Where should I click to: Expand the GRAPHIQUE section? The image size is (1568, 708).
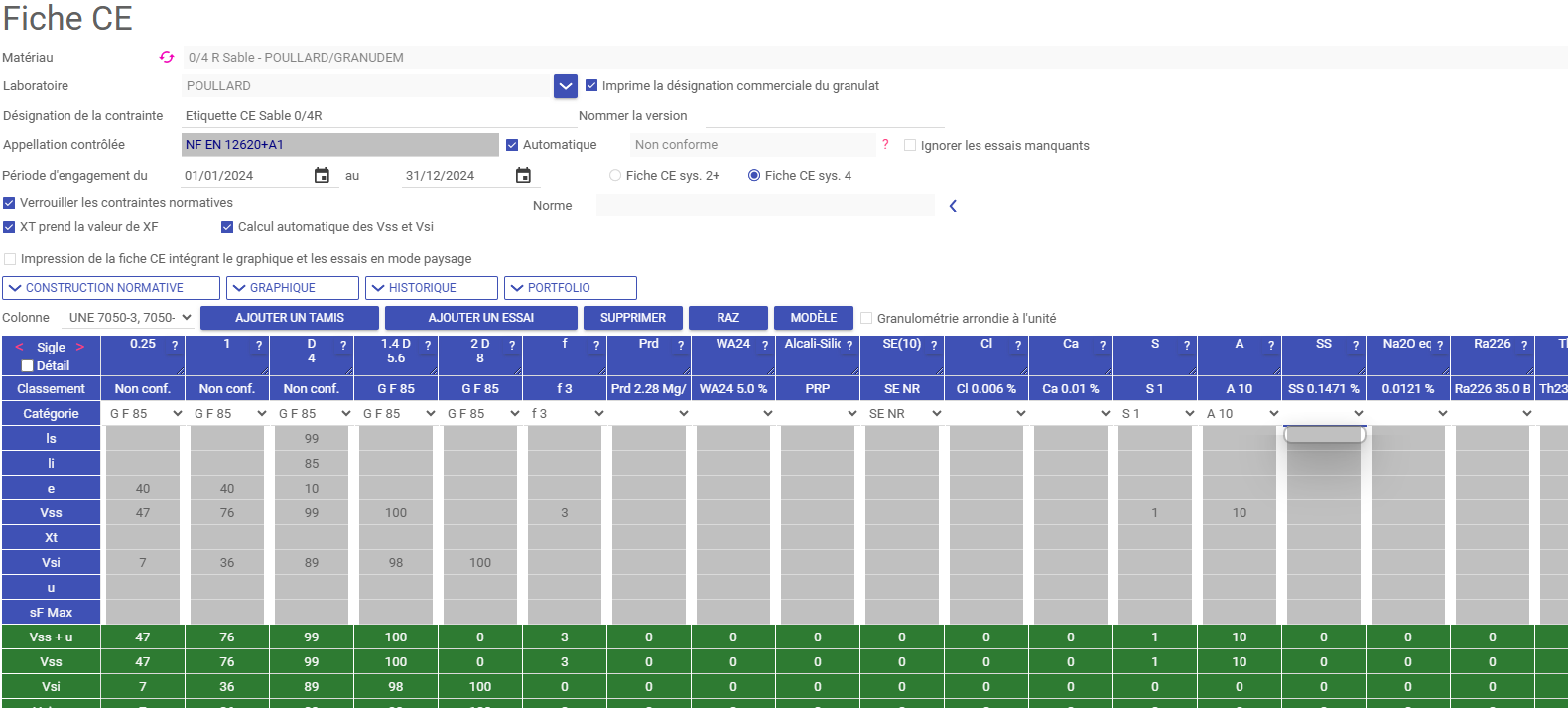click(x=293, y=288)
